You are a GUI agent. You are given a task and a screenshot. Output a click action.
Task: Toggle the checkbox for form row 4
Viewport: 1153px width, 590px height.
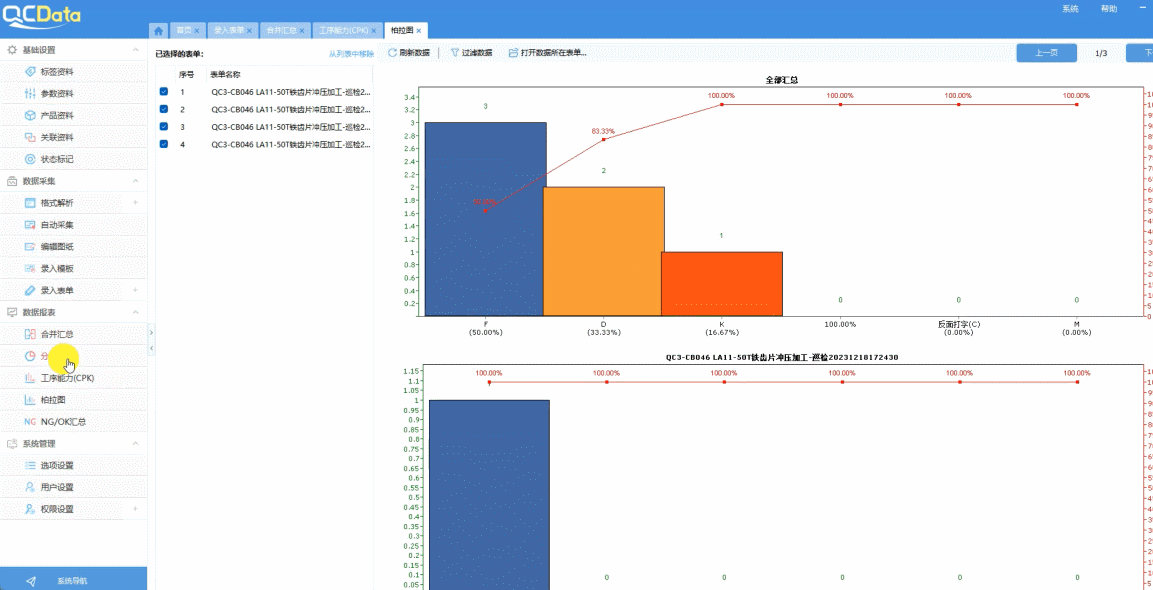pos(164,145)
